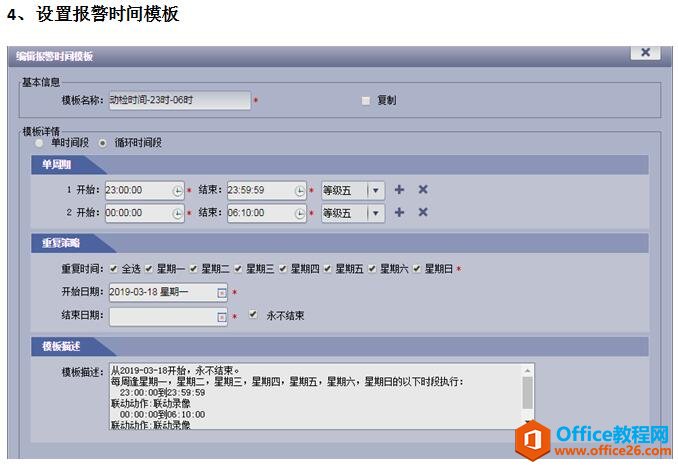
Task: Uncheck the 星期日 checkbox
Action: [416, 269]
